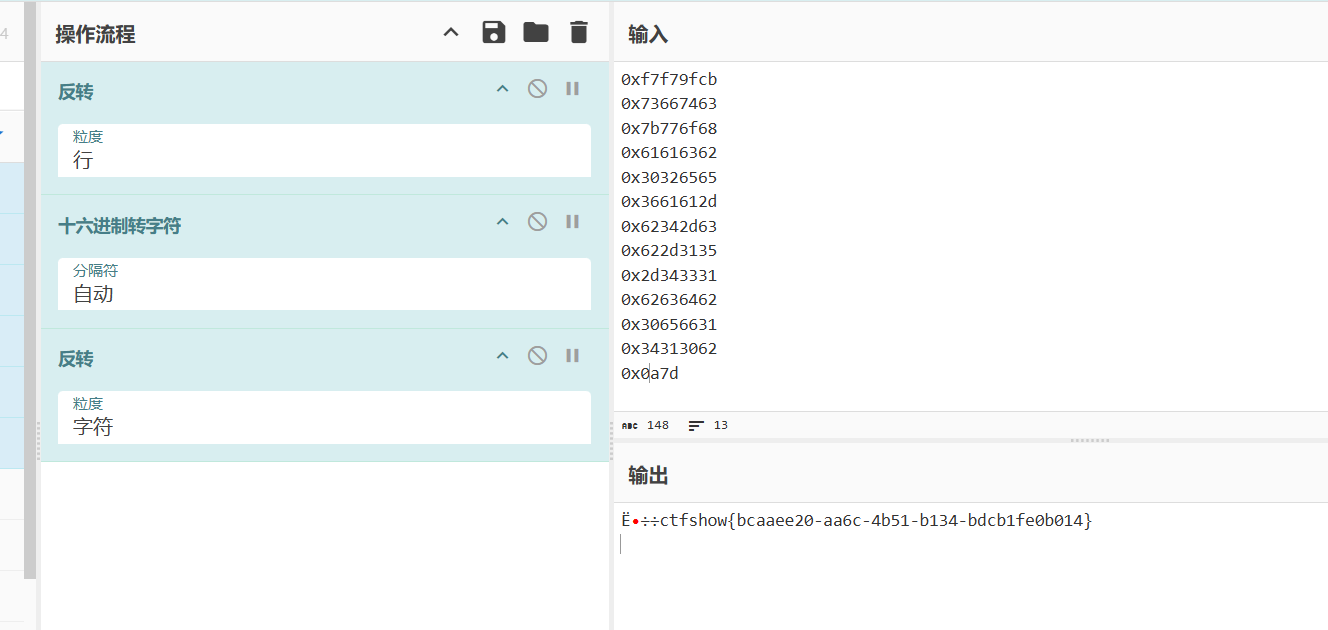1328x630 pixels.
Task: Open the load recipe folder icon
Action: 536,32
